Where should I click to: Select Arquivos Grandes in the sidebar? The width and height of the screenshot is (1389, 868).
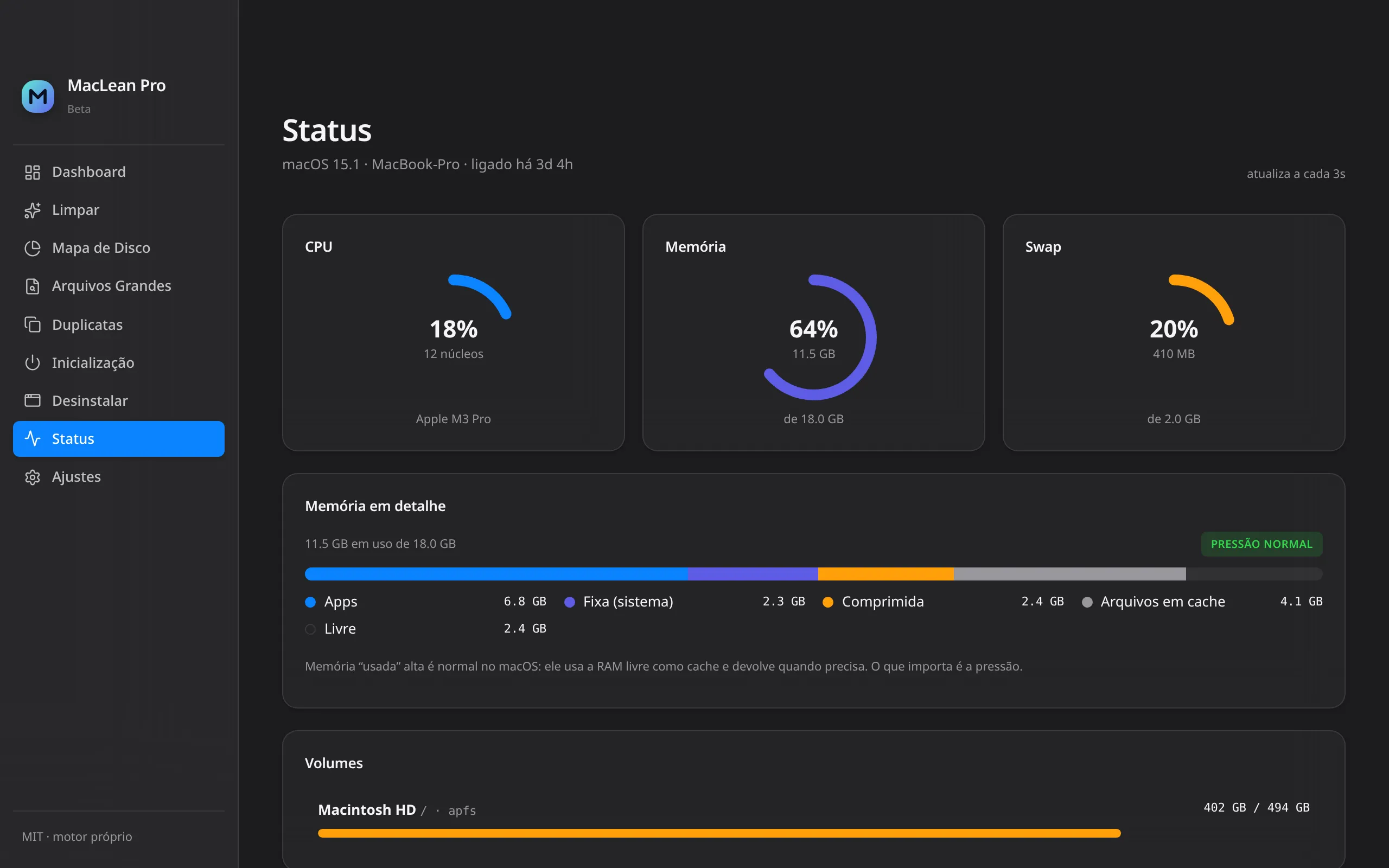[119, 286]
